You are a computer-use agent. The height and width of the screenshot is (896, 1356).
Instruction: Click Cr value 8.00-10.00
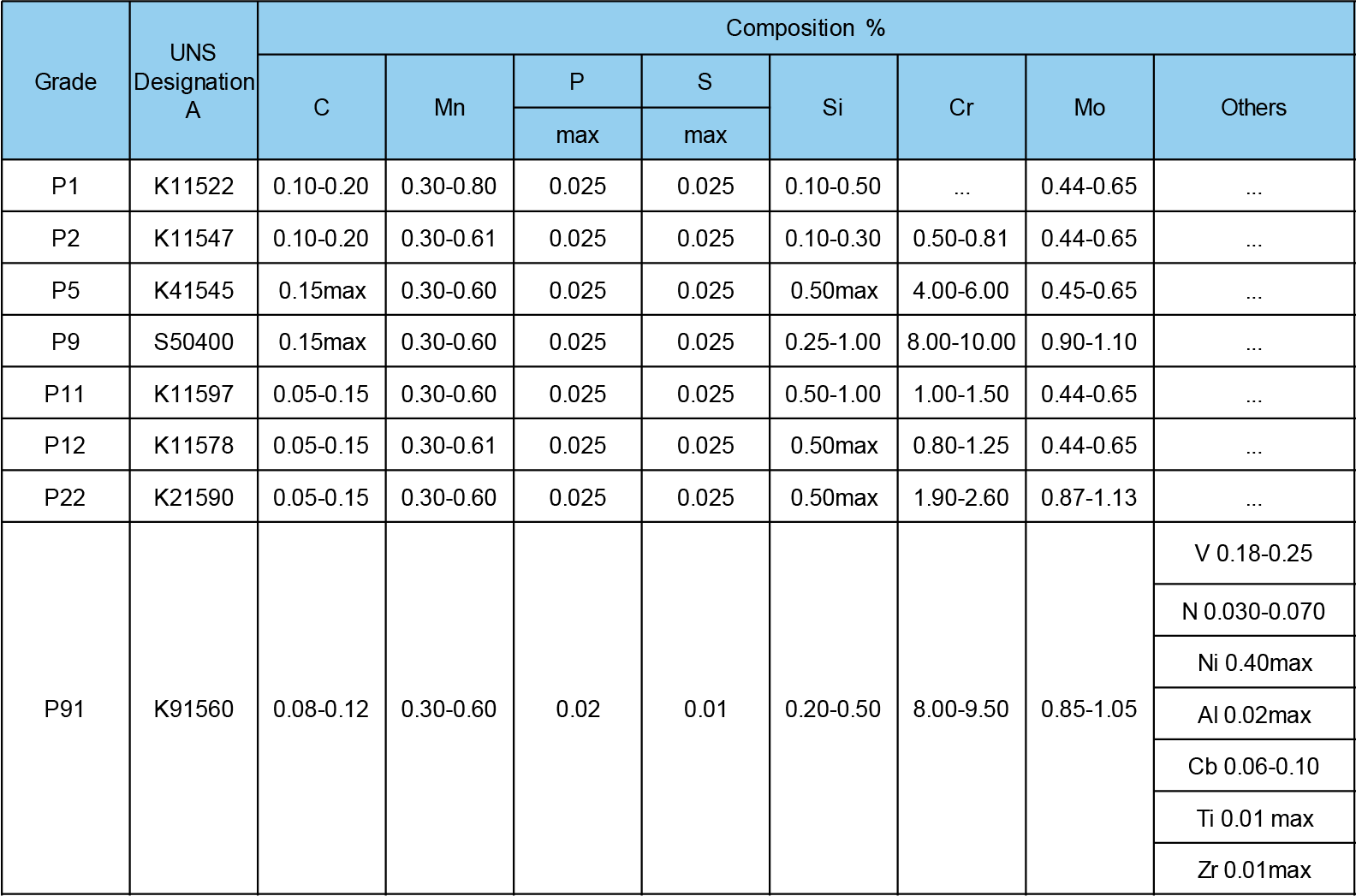(x=961, y=341)
